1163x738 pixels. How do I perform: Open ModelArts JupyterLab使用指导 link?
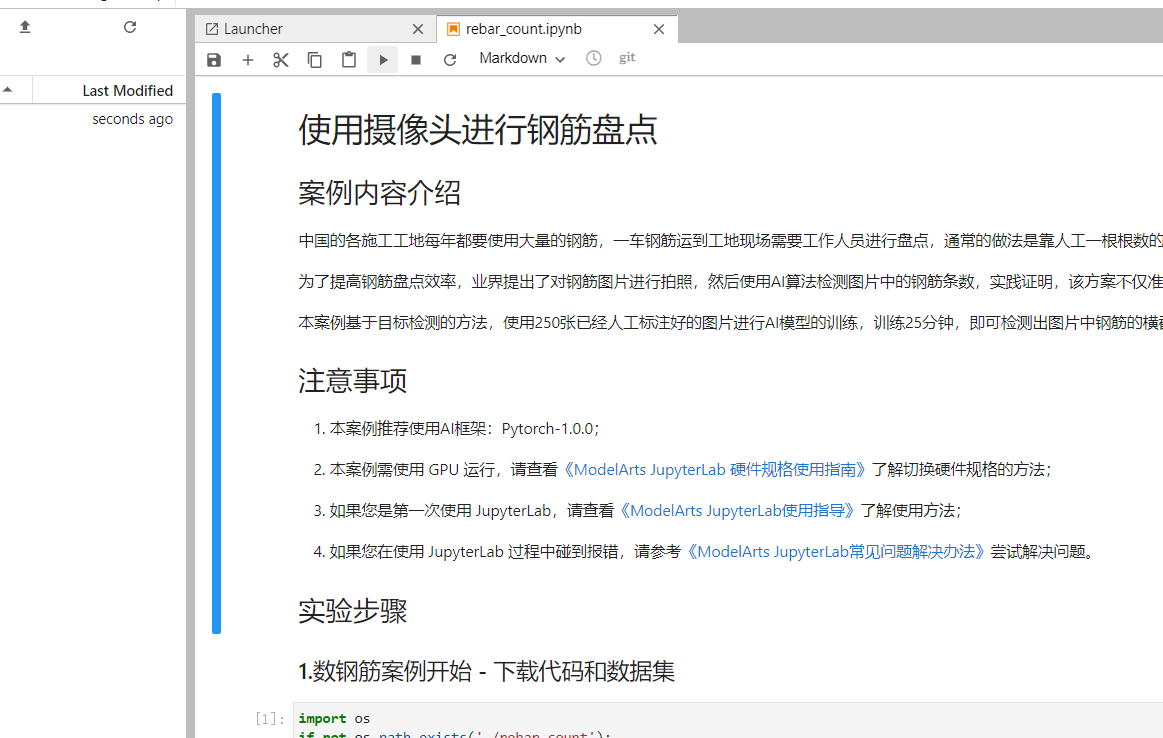pyautogui.click(x=737, y=510)
